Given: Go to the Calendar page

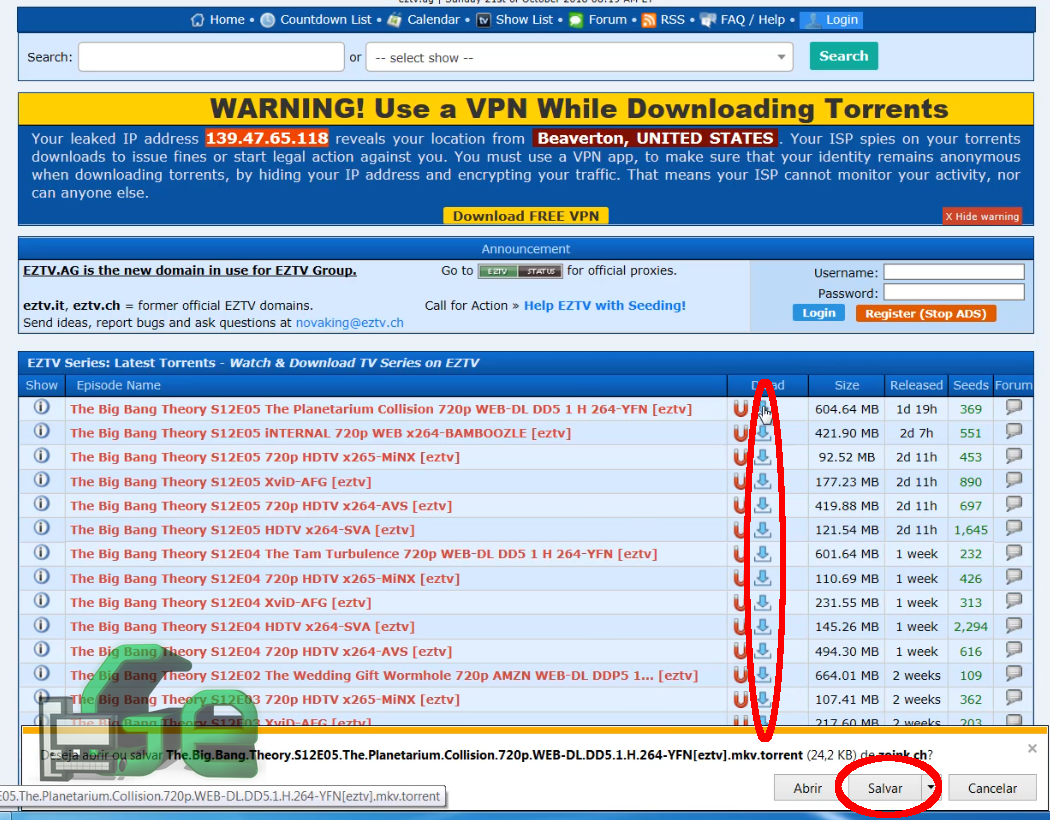Looking at the screenshot, I should (433, 19).
